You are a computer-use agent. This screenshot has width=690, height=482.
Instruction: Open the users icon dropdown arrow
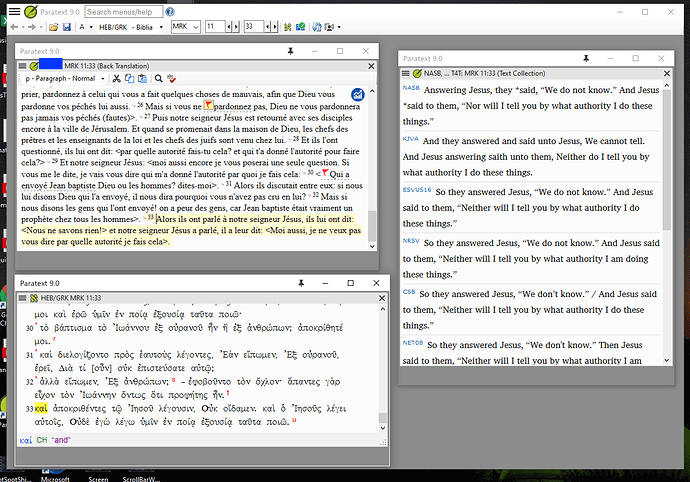339,27
